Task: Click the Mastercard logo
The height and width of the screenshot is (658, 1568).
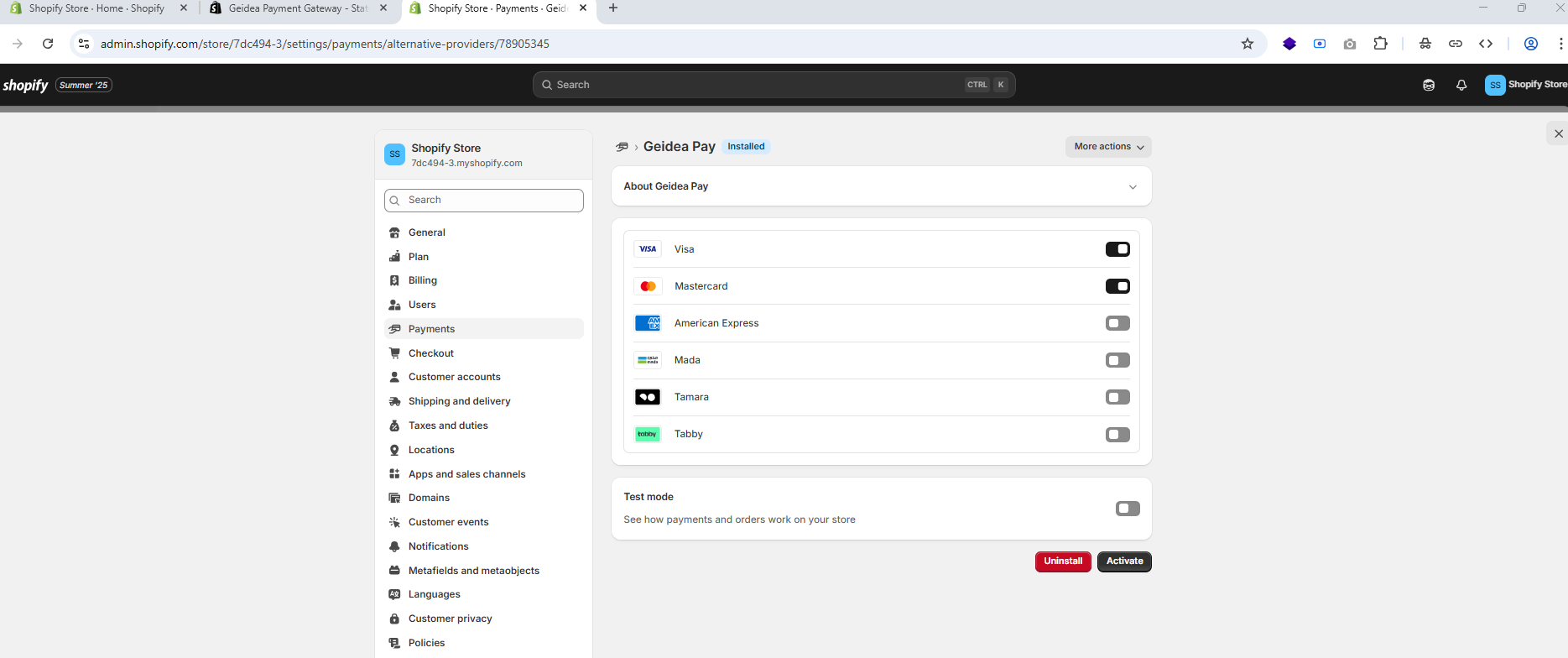Action: point(648,286)
